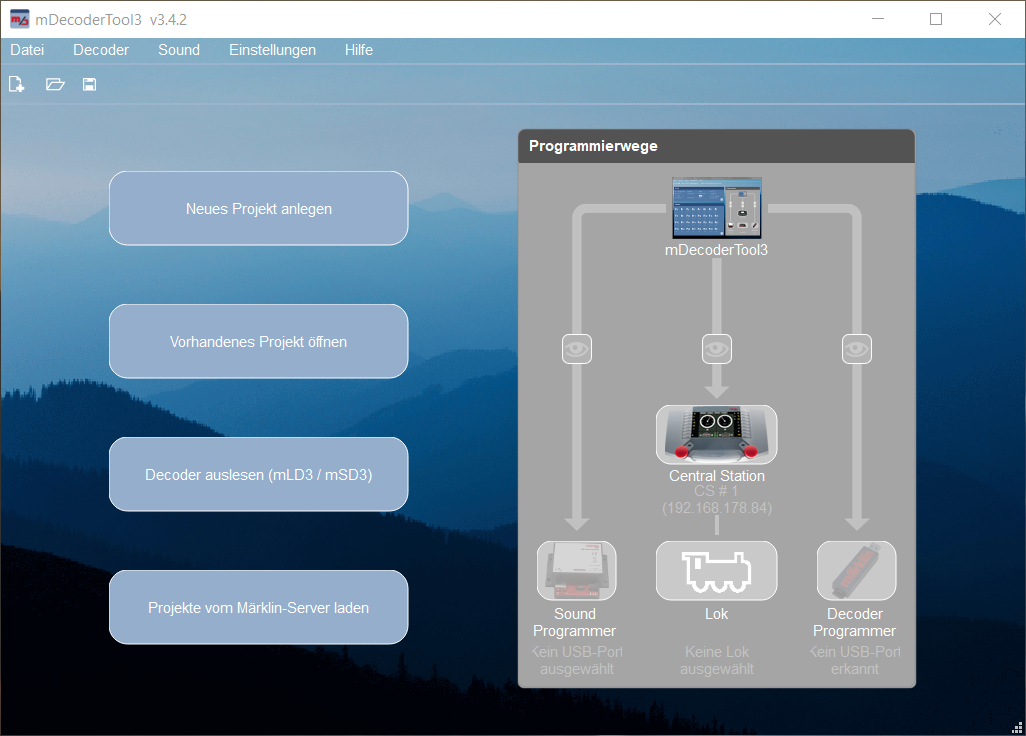Image resolution: width=1026 pixels, height=736 pixels.
Task: Click Vorhandenes Projekt öffnen button
Action: pyautogui.click(x=258, y=342)
